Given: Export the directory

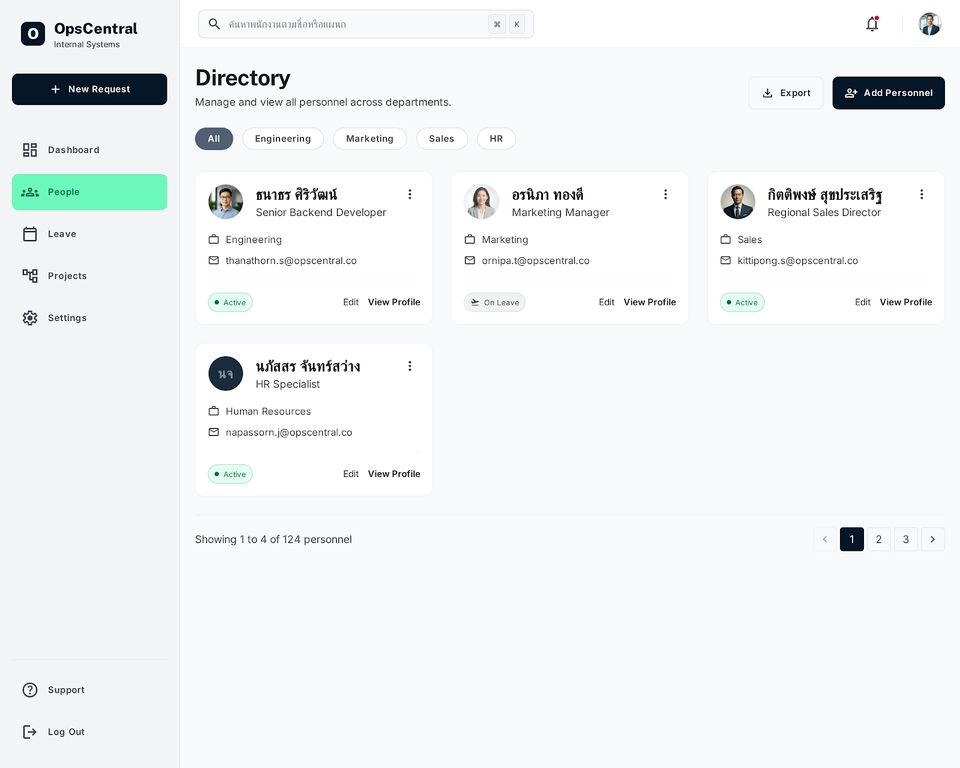Looking at the screenshot, I should point(786,93).
